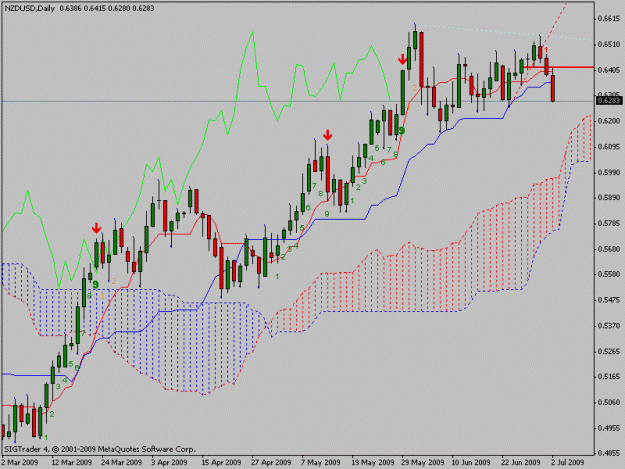Click the 0.5890 price axis label
The width and height of the screenshot is (625, 469).
click(609, 198)
